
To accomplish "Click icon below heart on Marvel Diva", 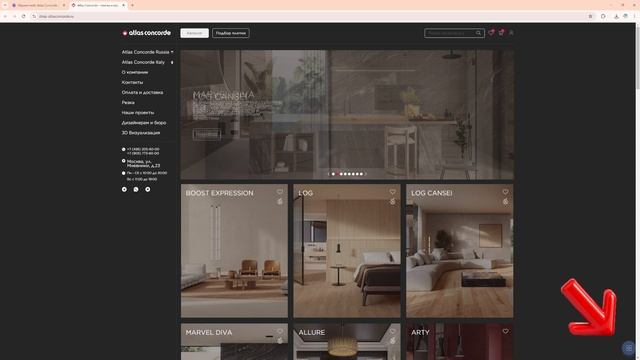I will click(x=280, y=340).
